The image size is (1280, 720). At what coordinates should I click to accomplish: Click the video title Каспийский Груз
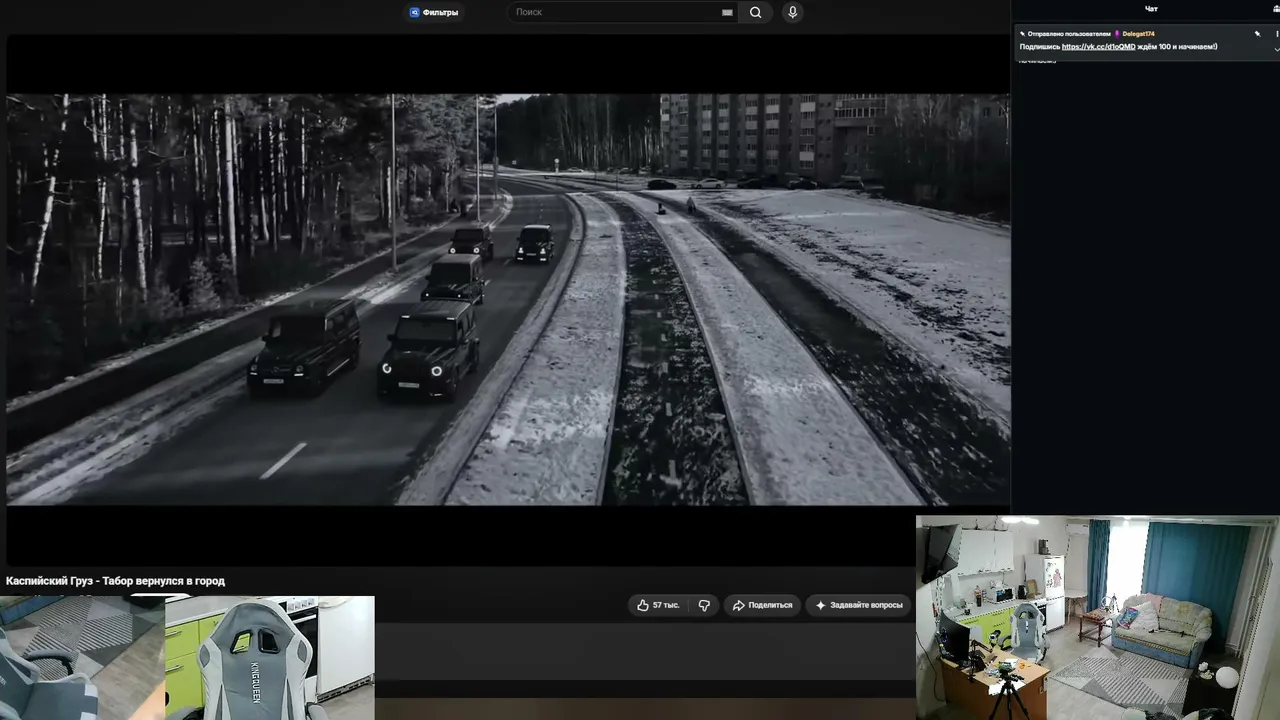(x=115, y=581)
